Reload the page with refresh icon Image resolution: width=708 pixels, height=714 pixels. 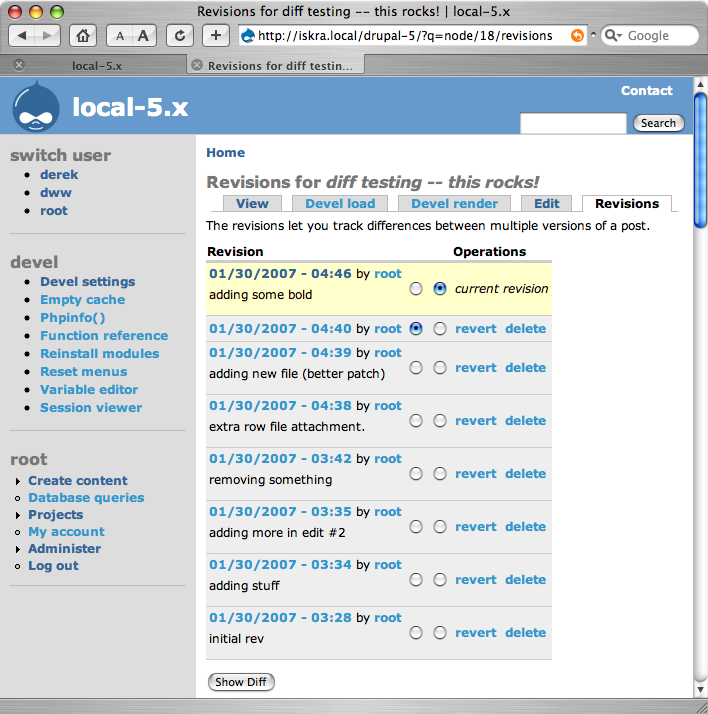(x=180, y=36)
